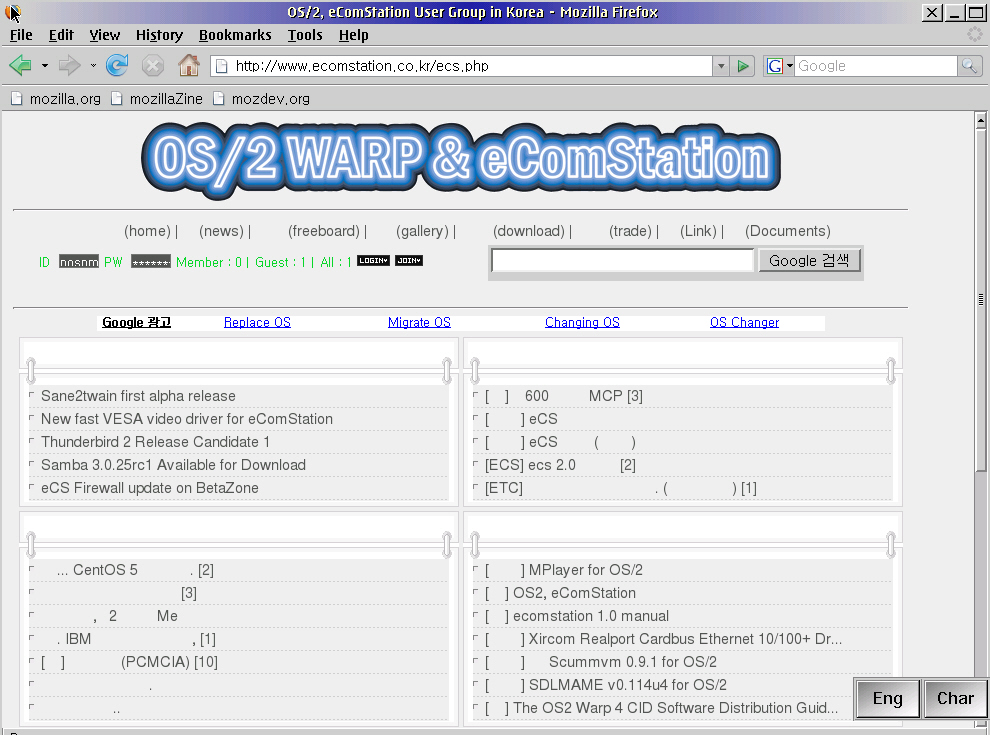Click the LOGIN button image

(x=373, y=261)
